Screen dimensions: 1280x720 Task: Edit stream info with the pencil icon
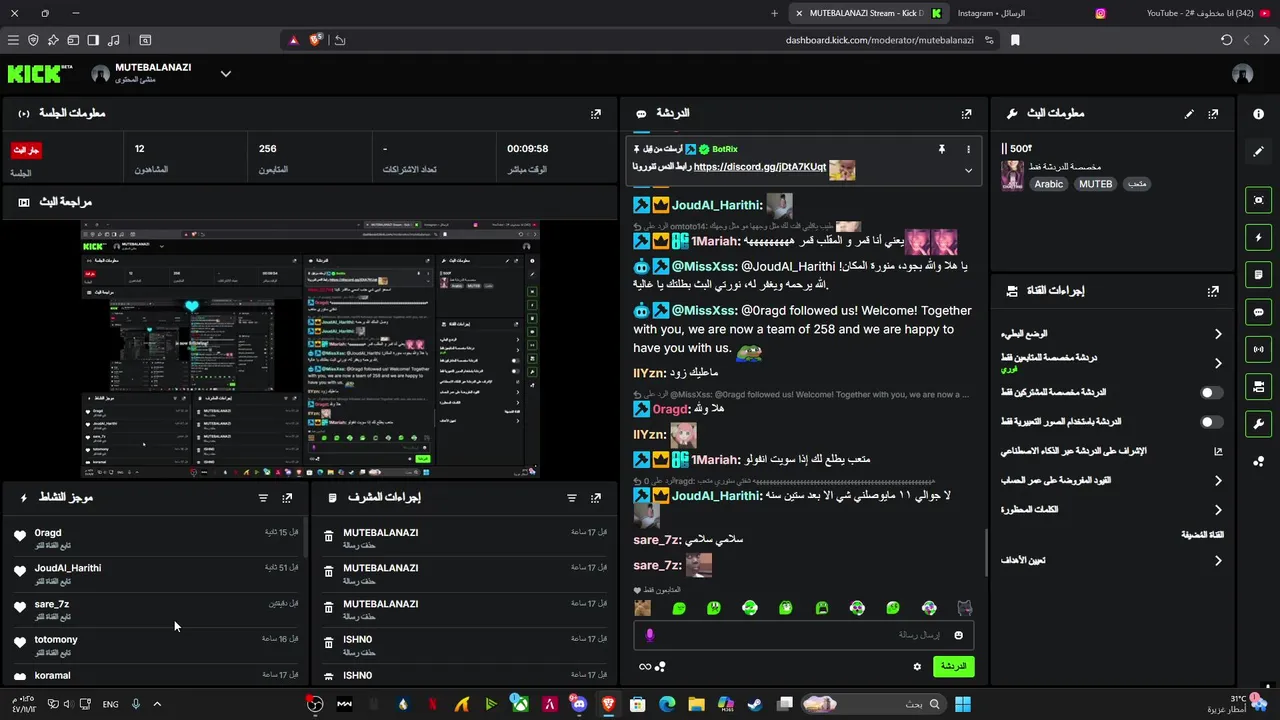[1189, 114]
